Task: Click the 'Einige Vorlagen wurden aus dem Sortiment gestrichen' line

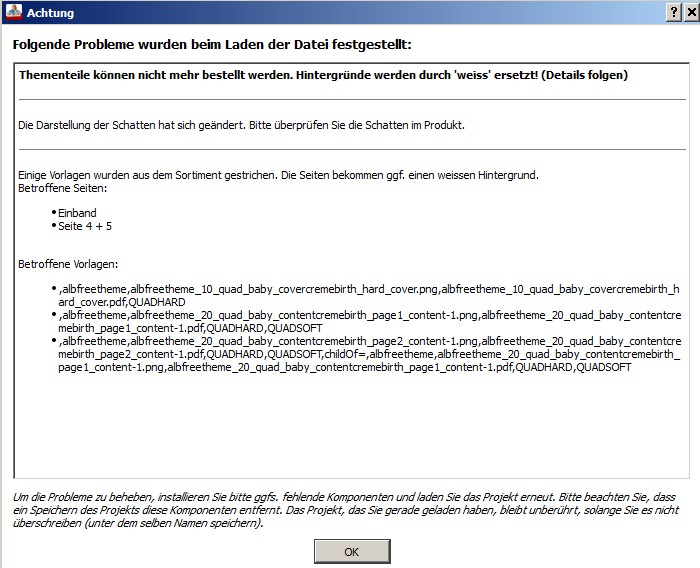Action: 279,175
